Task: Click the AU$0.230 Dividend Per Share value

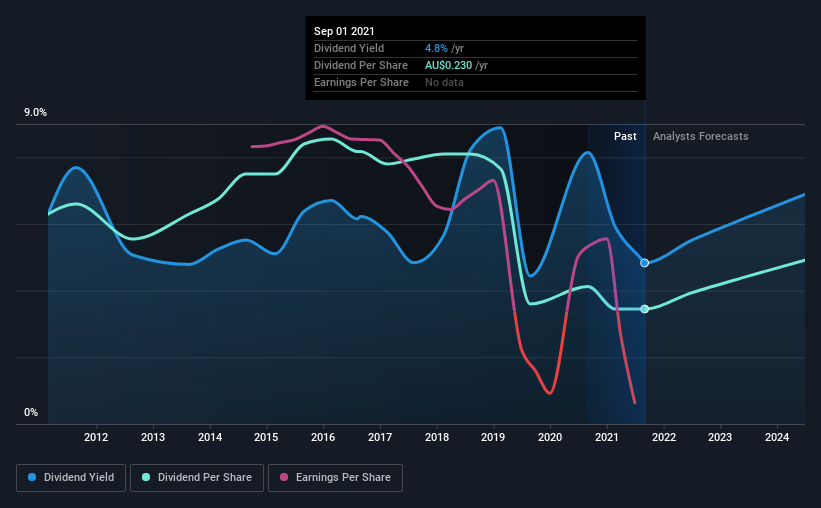Action: (448, 65)
